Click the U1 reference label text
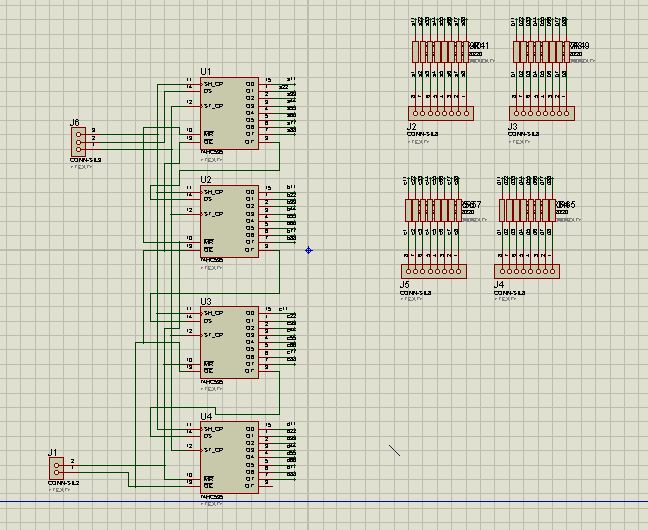 click(206, 72)
